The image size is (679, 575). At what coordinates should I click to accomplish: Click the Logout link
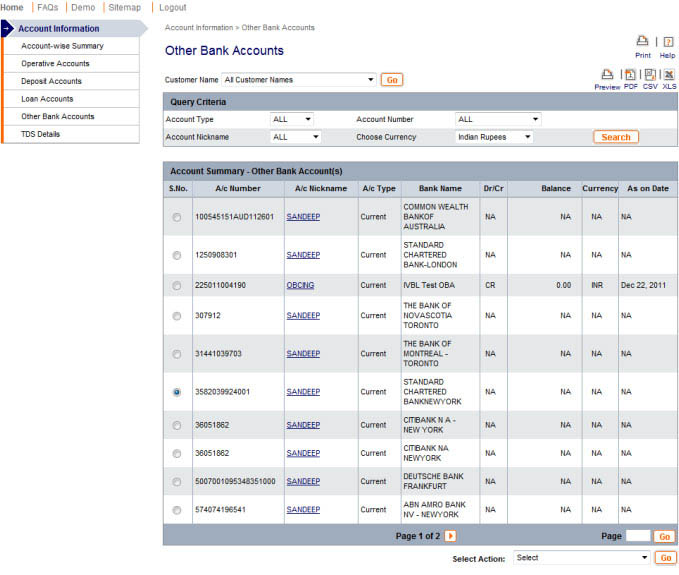point(172,7)
